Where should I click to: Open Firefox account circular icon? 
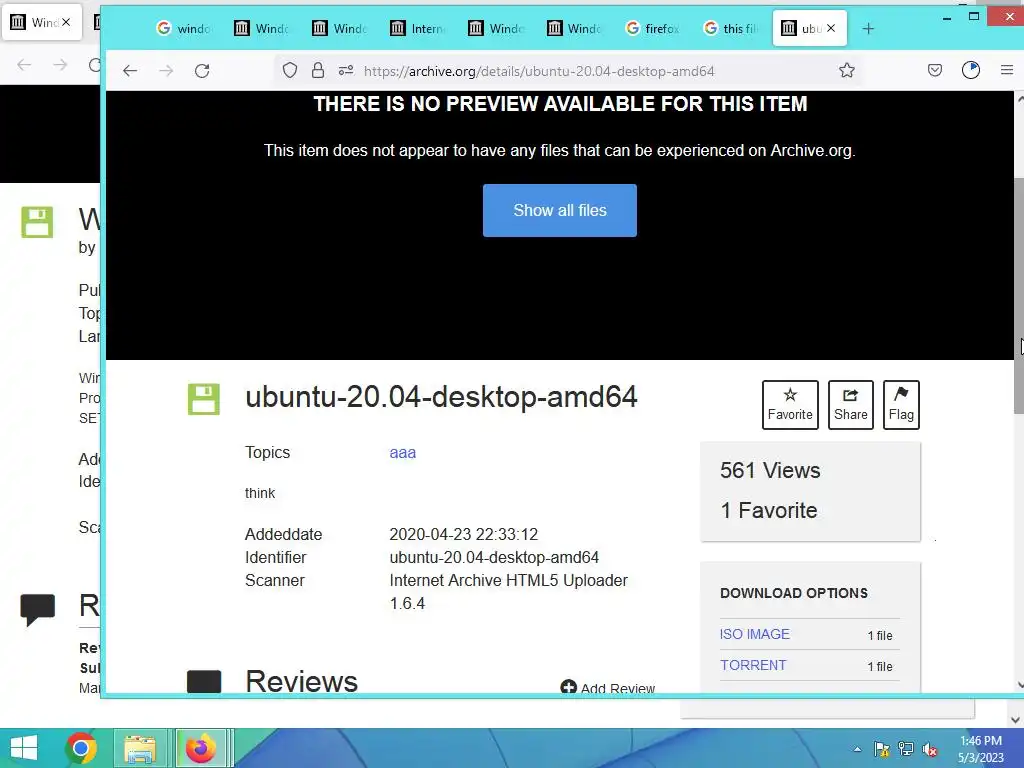[971, 71]
